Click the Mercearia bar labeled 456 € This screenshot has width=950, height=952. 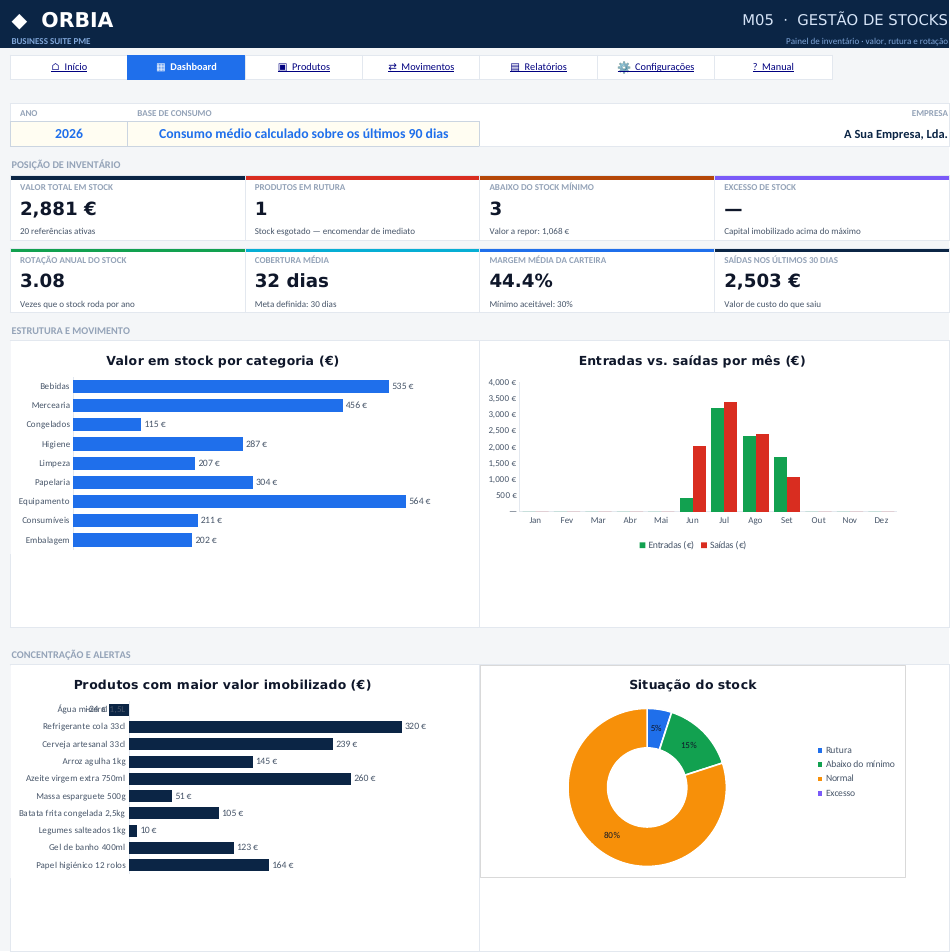(208, 405)
